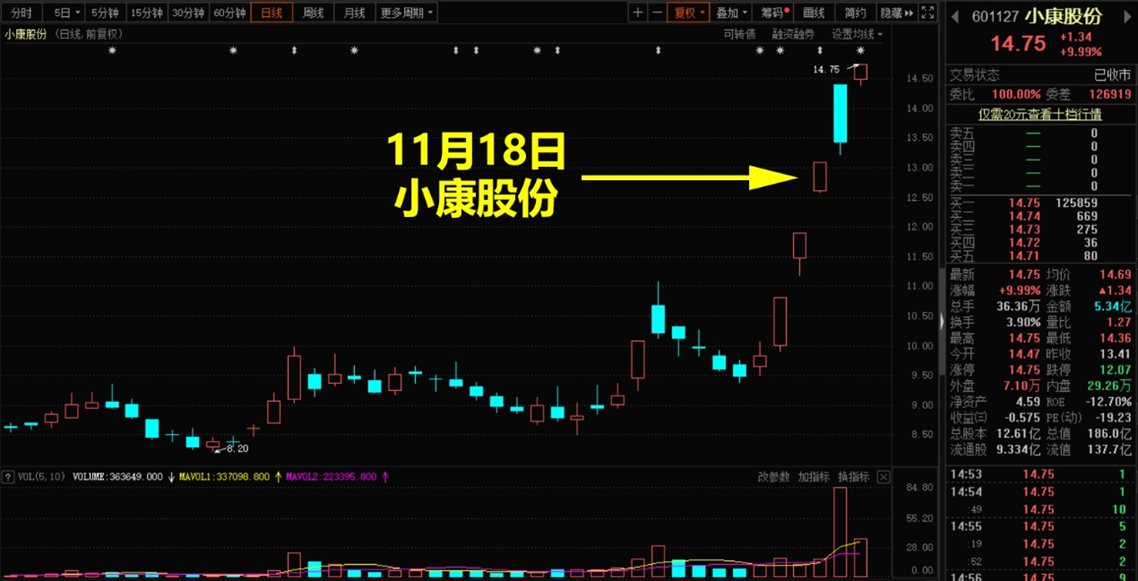The width and height of the screenshot is (1138, 581).
Task: Click the 小康股份 chart title label
Action: [25, 34]
